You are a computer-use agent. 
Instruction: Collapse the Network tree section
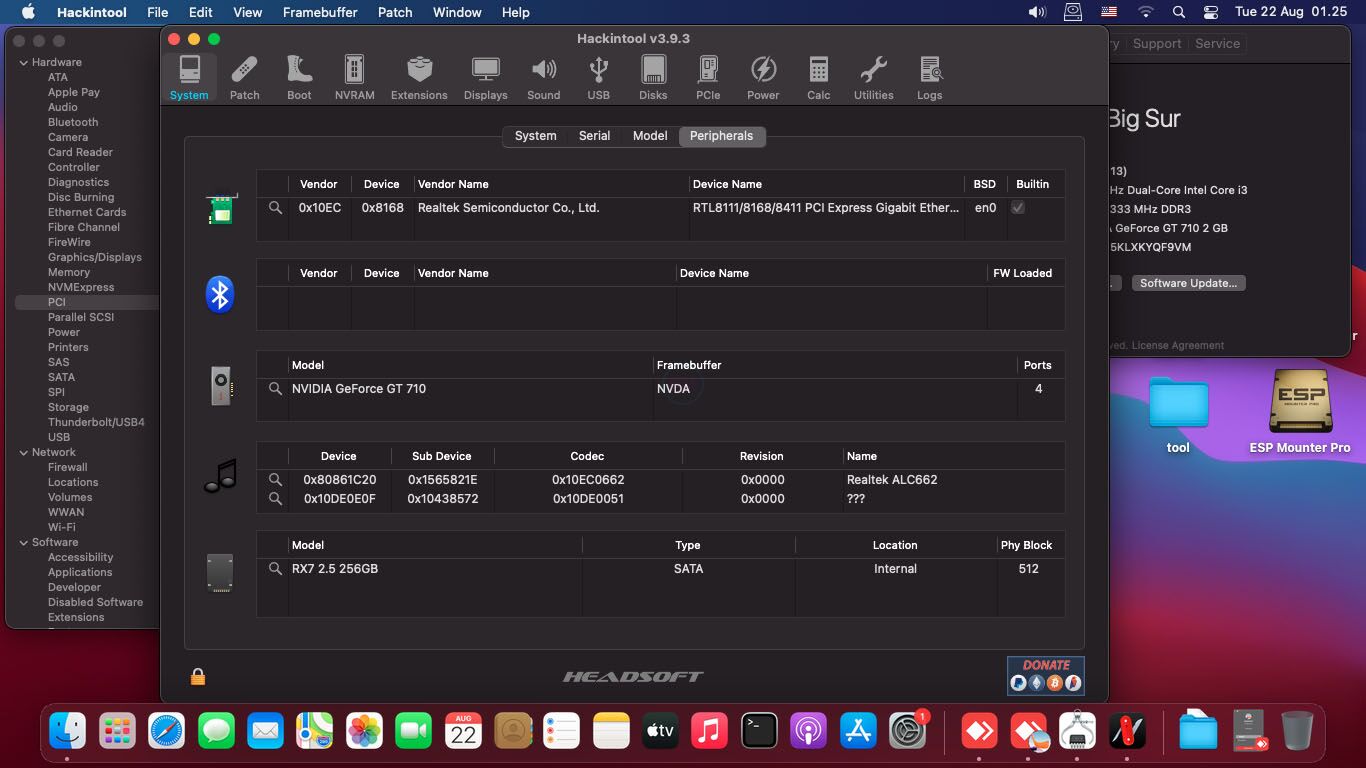23,452
